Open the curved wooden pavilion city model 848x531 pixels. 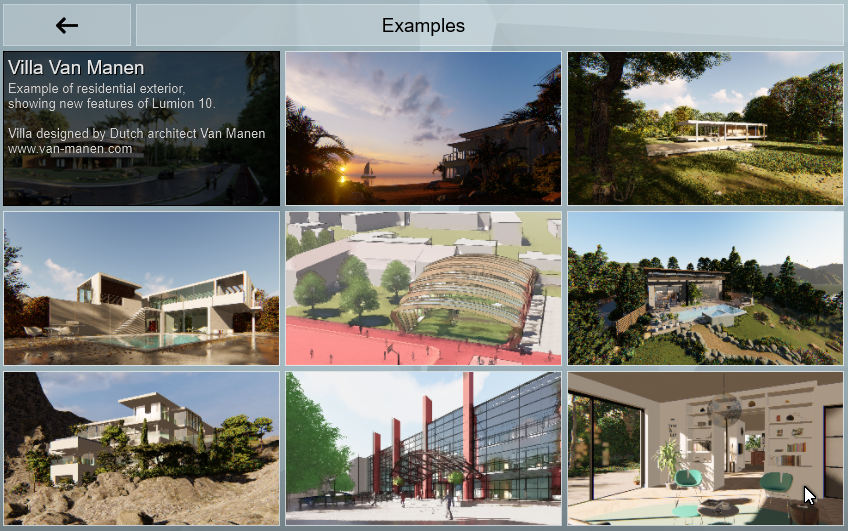tap(423, 288)
